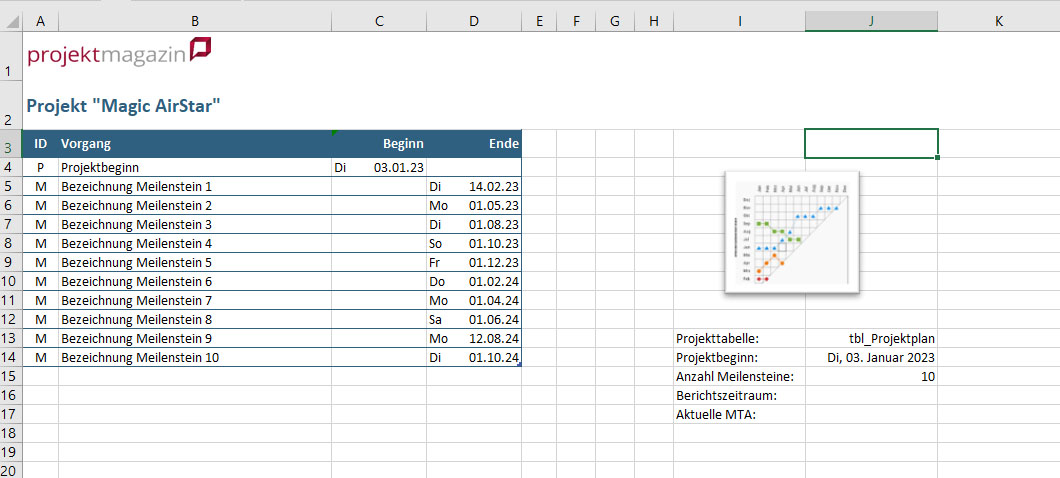Viewport: 1060px width, 478px height.
Task: Click the 'Vorgang' table header cell
Action: pyautogui.click(x=194, y=144)
